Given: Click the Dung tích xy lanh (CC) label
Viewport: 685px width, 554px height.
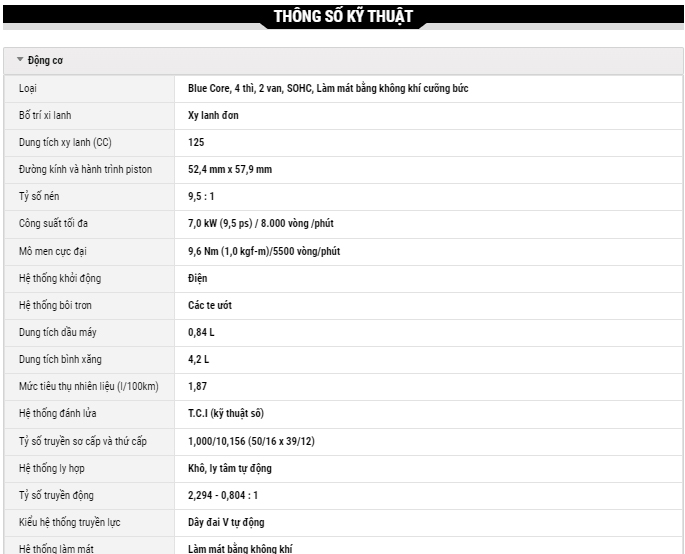Looking at the screenshot, I should (x=65, y=142).
